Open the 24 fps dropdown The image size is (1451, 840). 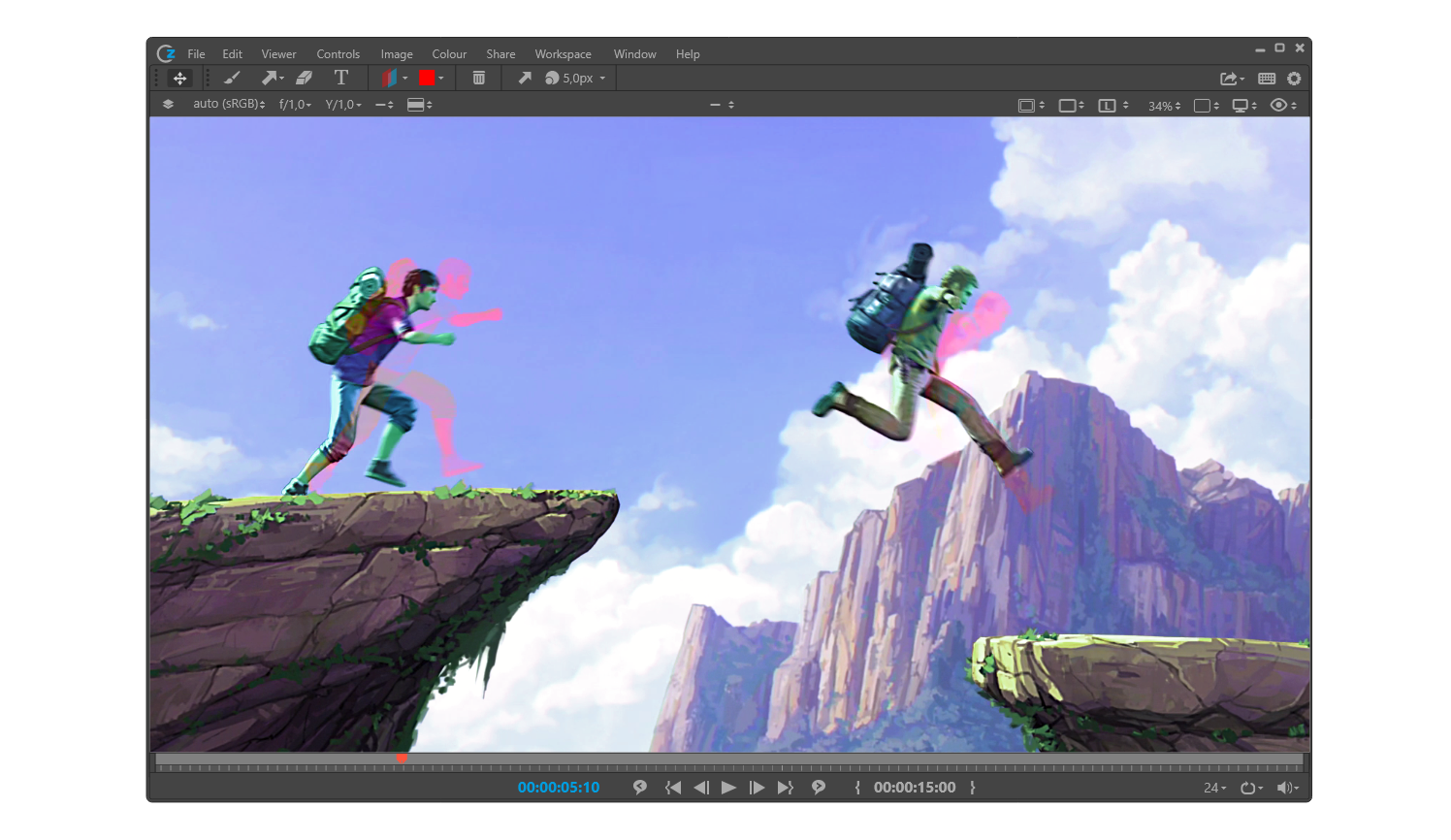coord(1214,788)
